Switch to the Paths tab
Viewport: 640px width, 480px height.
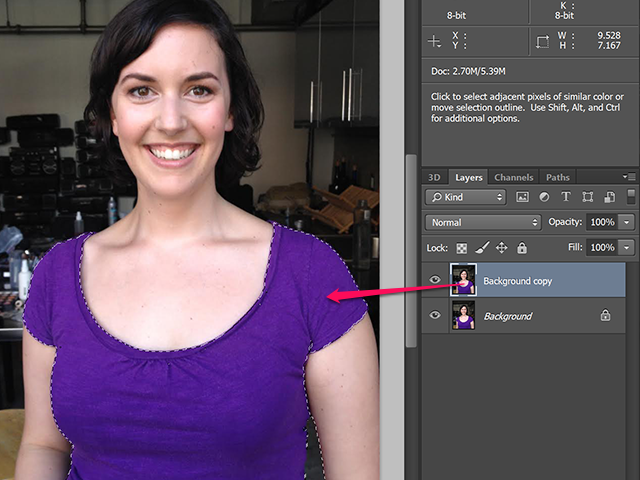click(558, 177)
